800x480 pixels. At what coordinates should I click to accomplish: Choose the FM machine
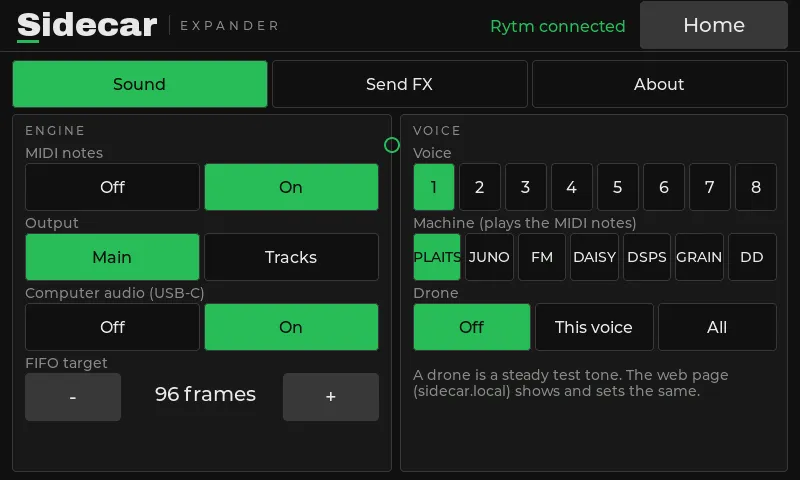click(x=542, y=257)
